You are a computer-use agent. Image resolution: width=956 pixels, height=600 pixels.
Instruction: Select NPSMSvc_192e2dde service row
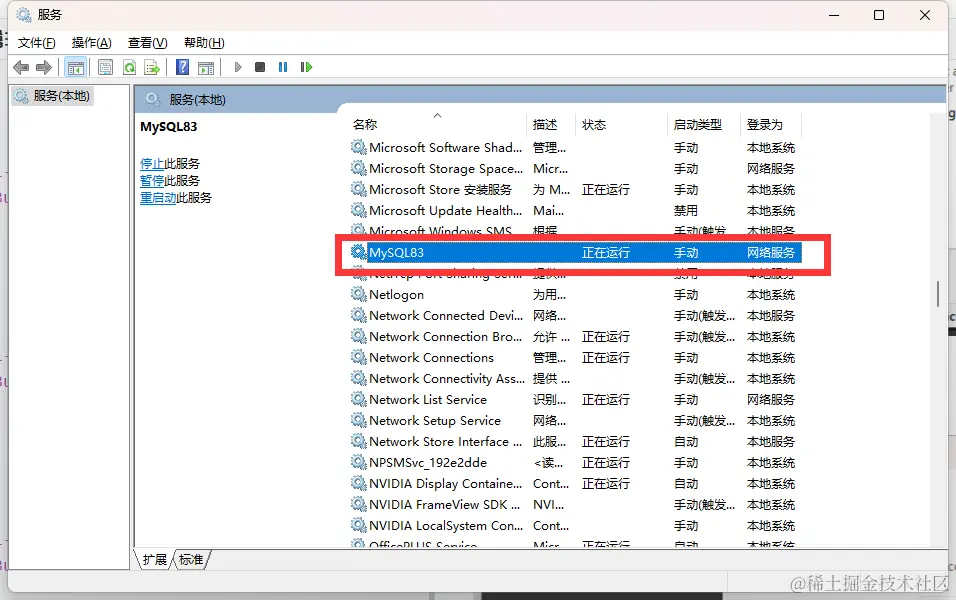pyautogui.click(x=576, y=462)
